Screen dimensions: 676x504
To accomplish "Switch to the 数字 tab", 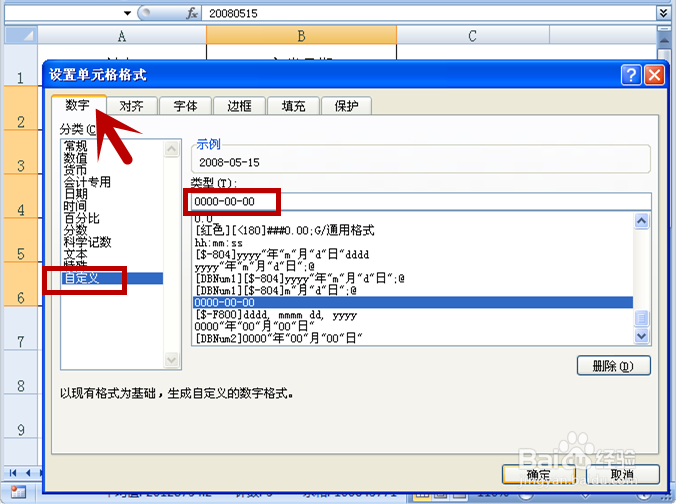I will coord(78,105).
